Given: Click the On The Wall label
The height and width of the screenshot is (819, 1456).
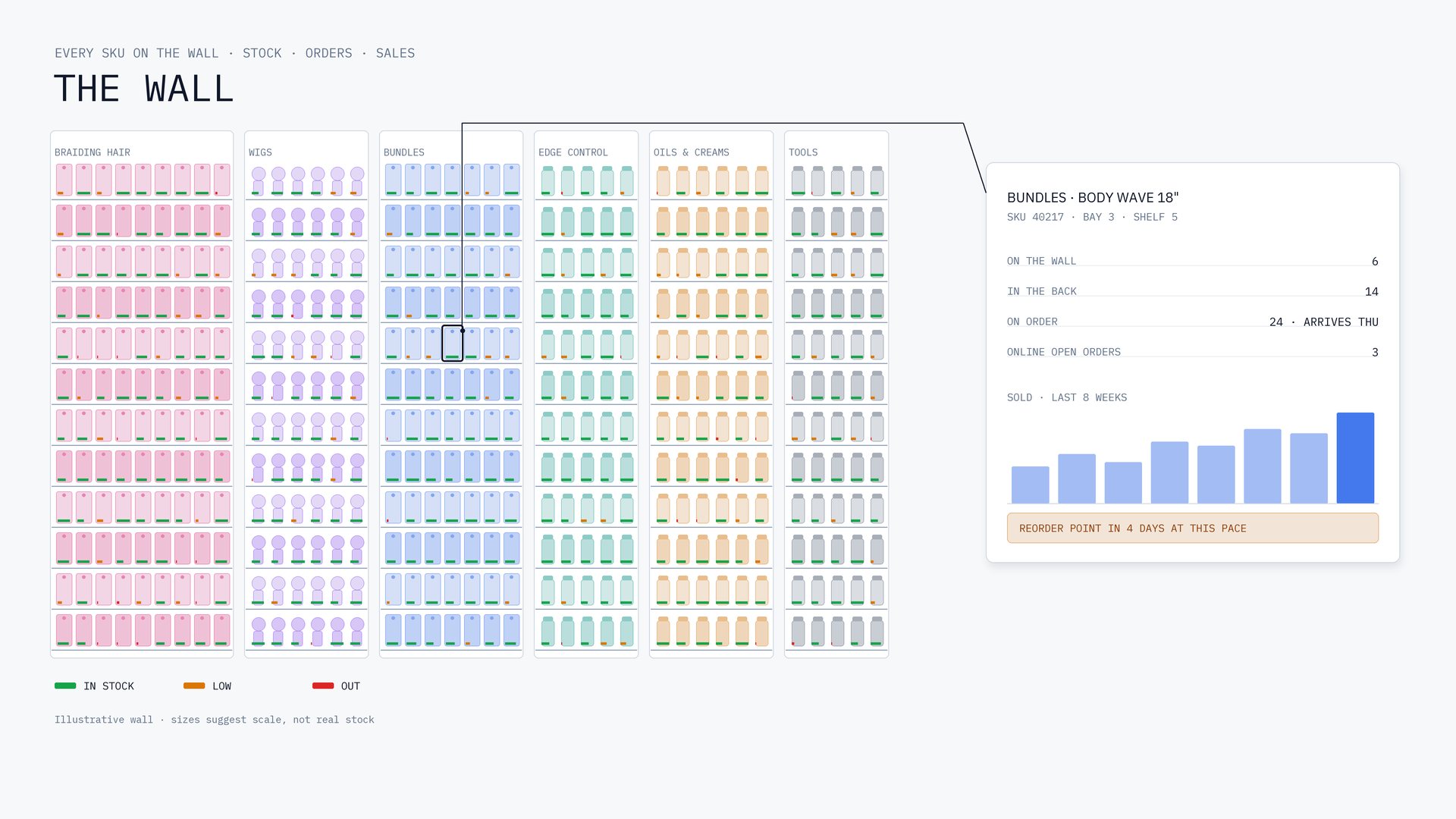Looking at the screenshot, I should [x=1041, y=261].
